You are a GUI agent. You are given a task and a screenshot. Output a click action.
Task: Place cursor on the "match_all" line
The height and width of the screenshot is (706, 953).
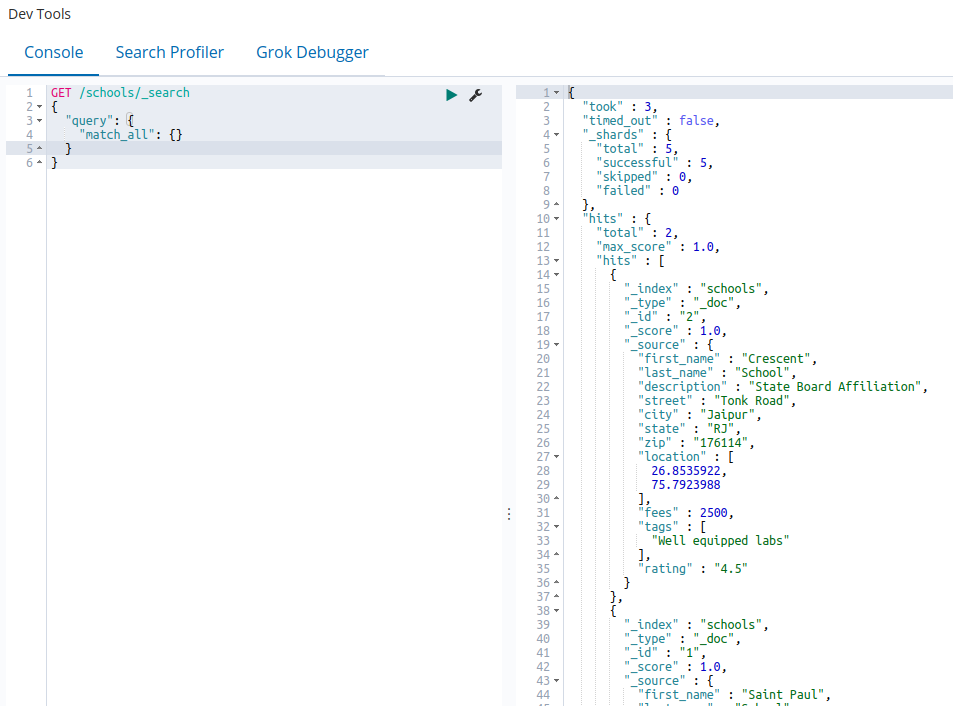[x=130, y=134]
